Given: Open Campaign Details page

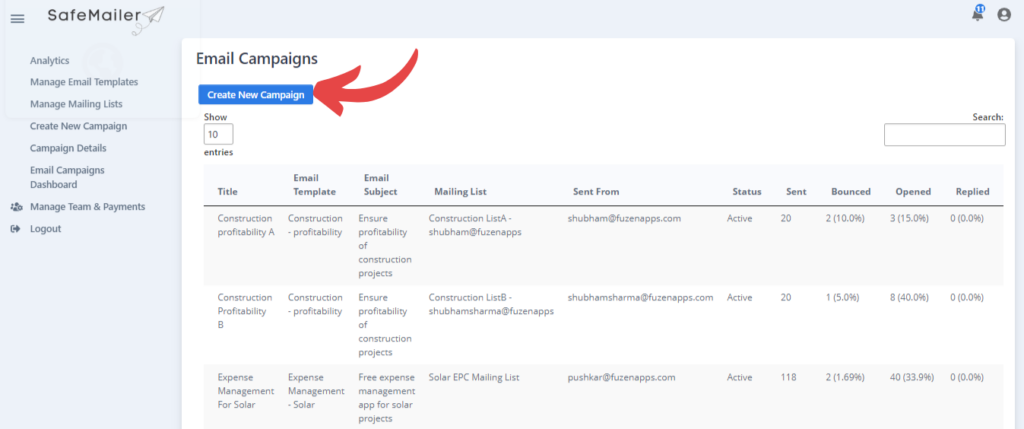Looking at the screenshot, I should tap(68, 148).
